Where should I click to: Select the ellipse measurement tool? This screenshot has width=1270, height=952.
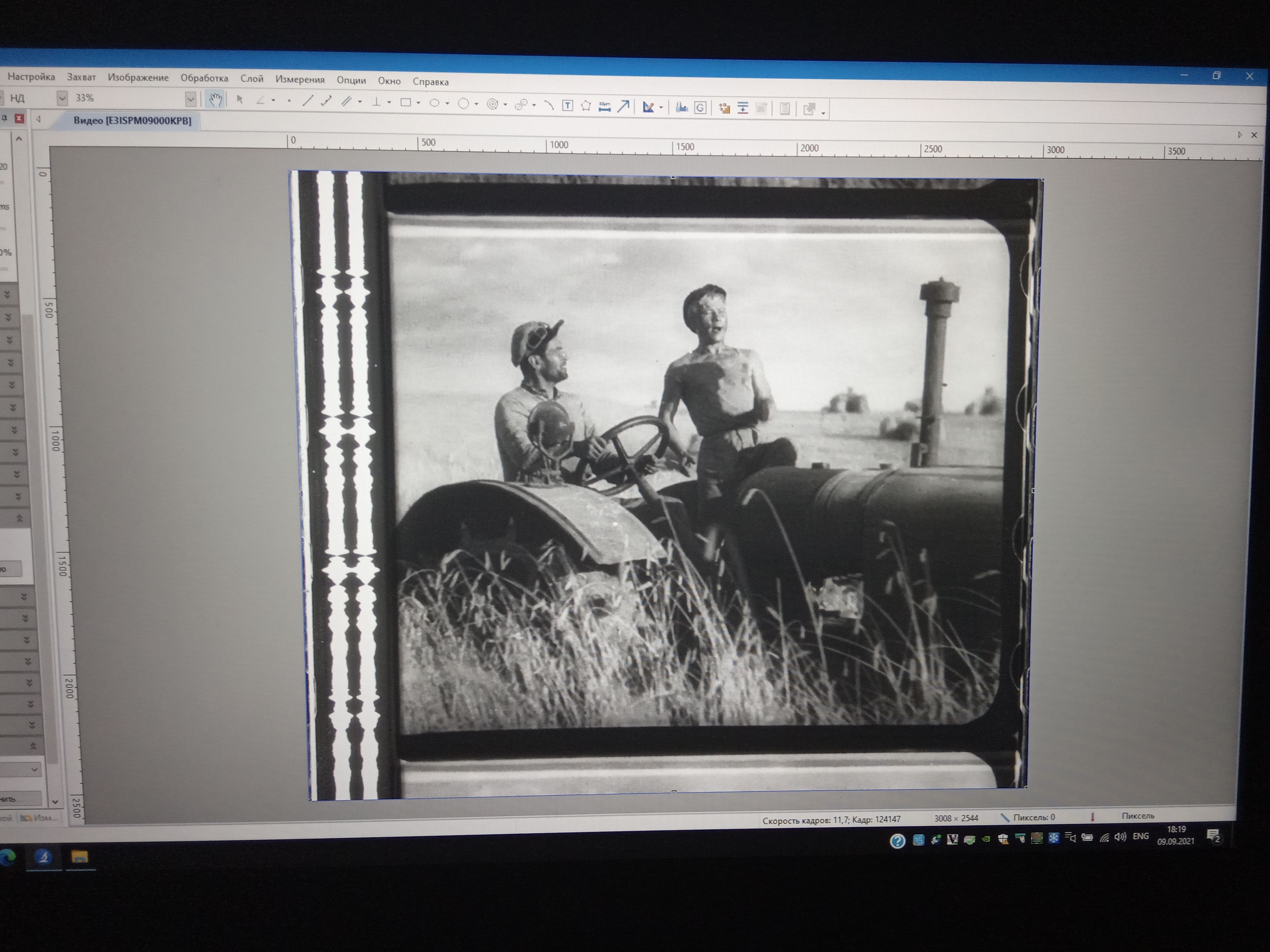[x=435, y=103]
